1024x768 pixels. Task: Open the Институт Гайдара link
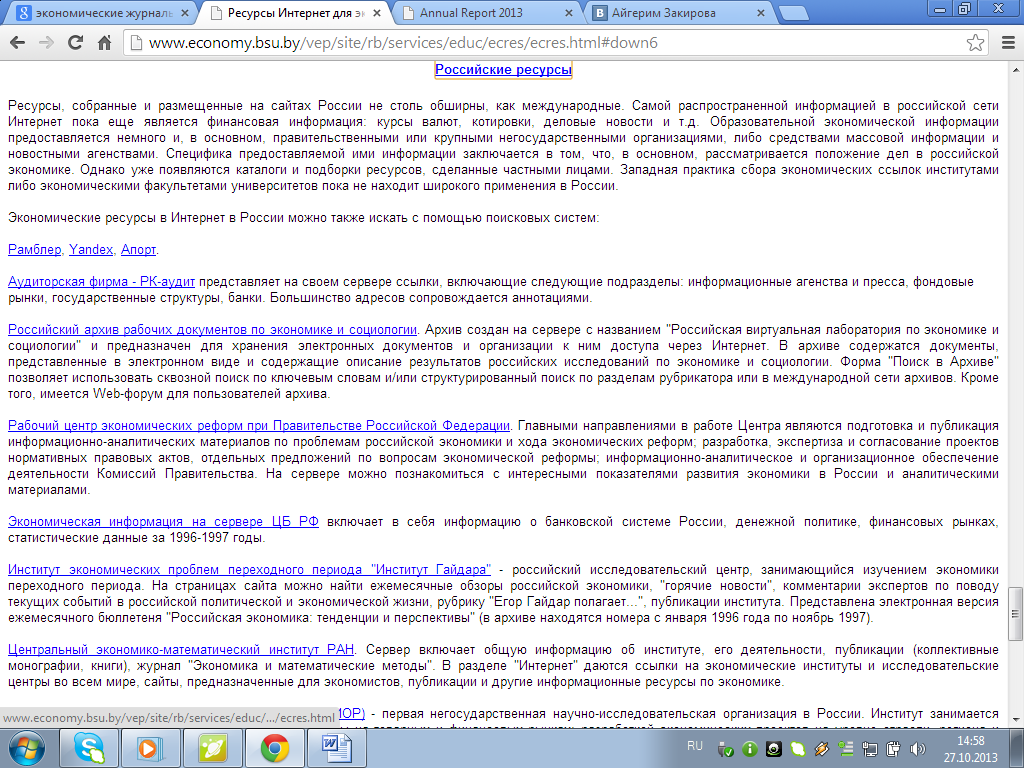[x=249, y=569]
